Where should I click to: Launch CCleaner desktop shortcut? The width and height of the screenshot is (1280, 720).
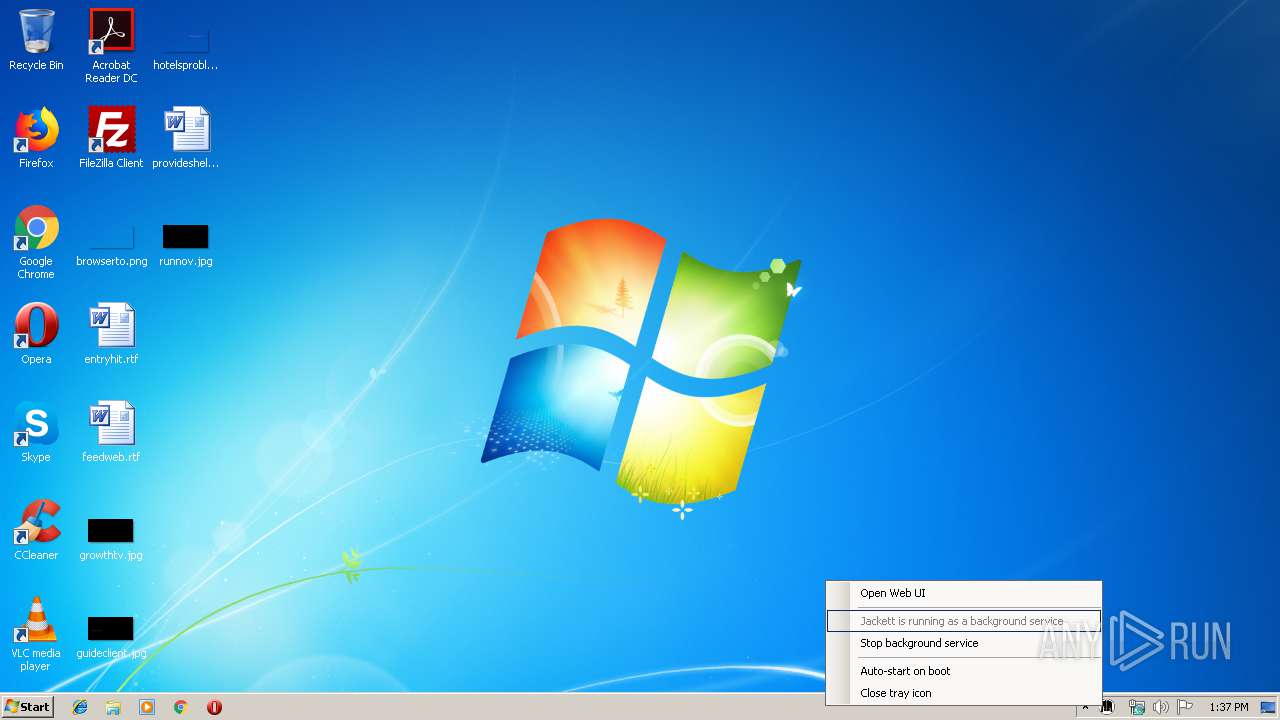point(36,530)
